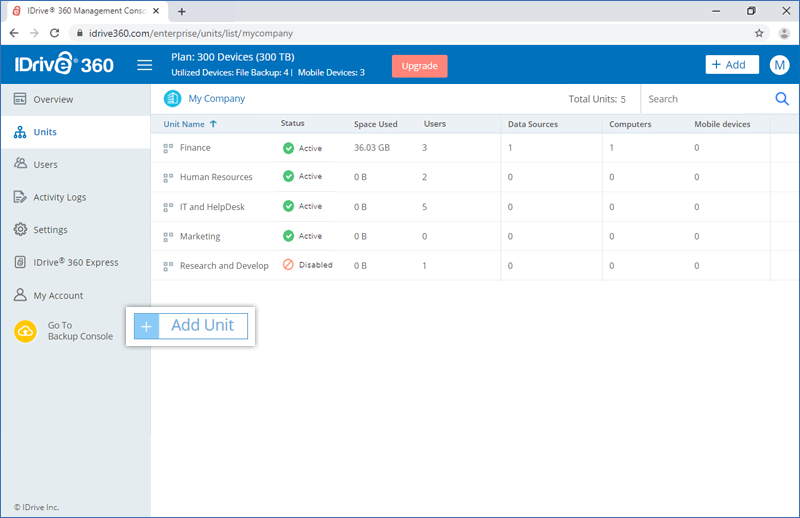Click the Users column header

pyautogui.click(x=435, y=124)
